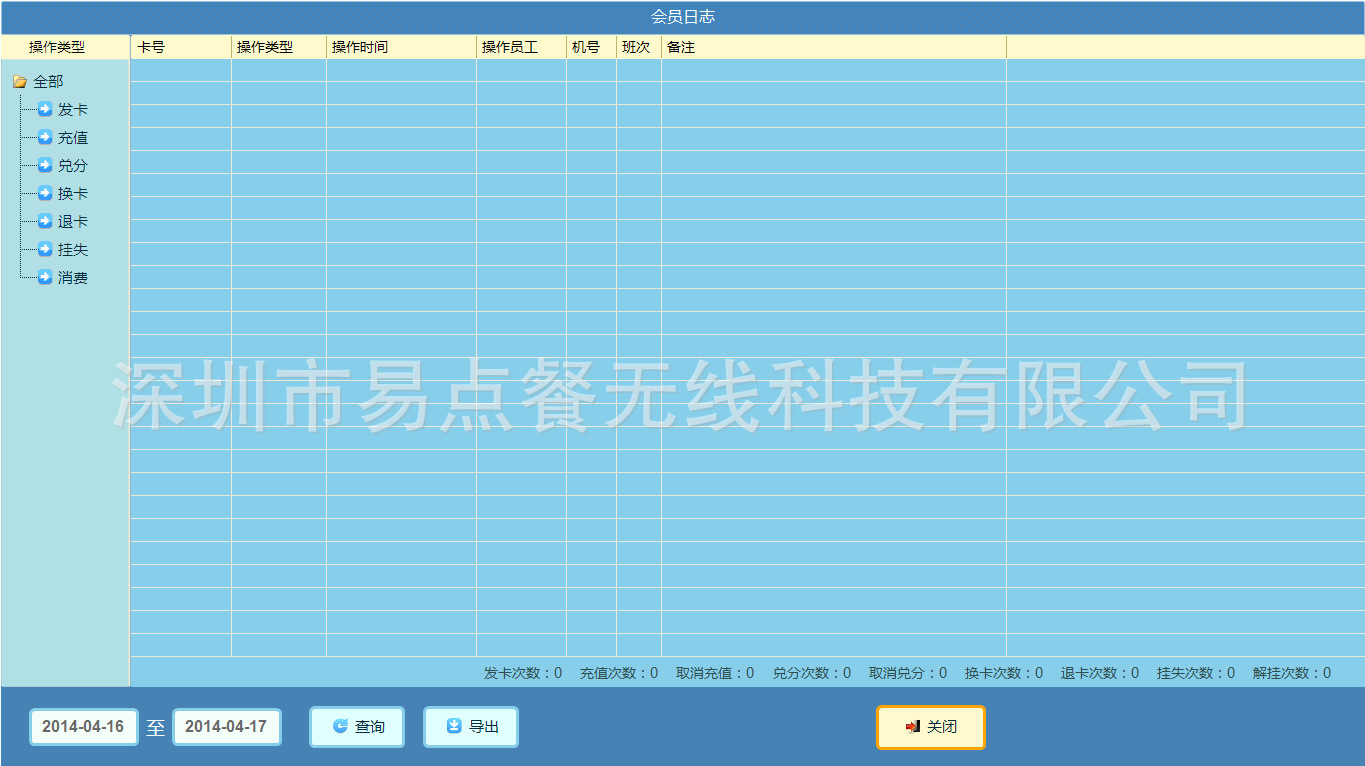This screenshot has height=766, width=1365.
Task: Click the 操作员工 column header
Action: coord(521,47)
